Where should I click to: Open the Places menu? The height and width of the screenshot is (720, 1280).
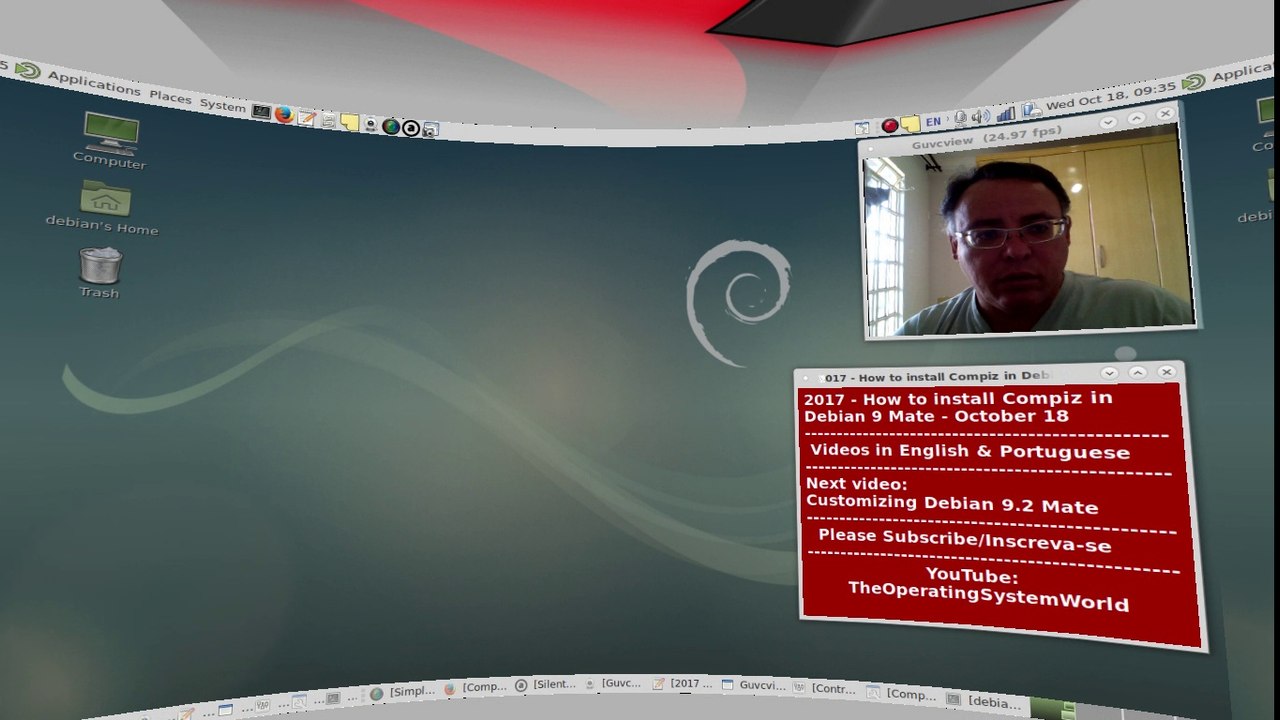(x=170, y=97)
